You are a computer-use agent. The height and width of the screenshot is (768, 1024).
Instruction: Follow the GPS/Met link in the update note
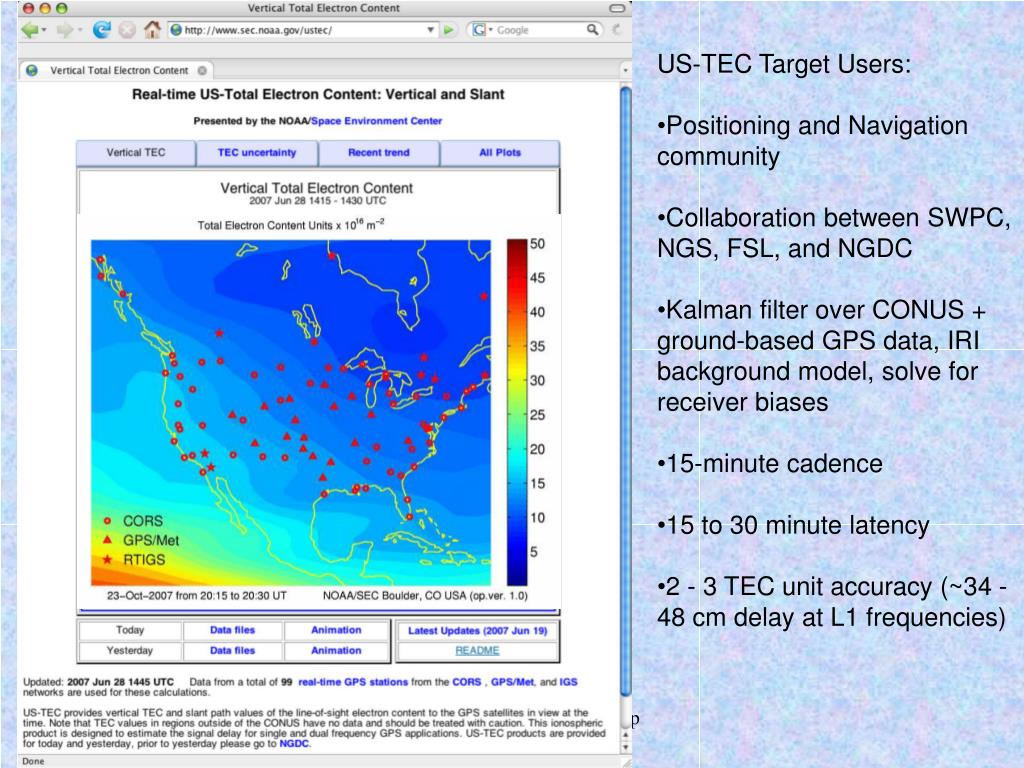click(x=513, y=682)
